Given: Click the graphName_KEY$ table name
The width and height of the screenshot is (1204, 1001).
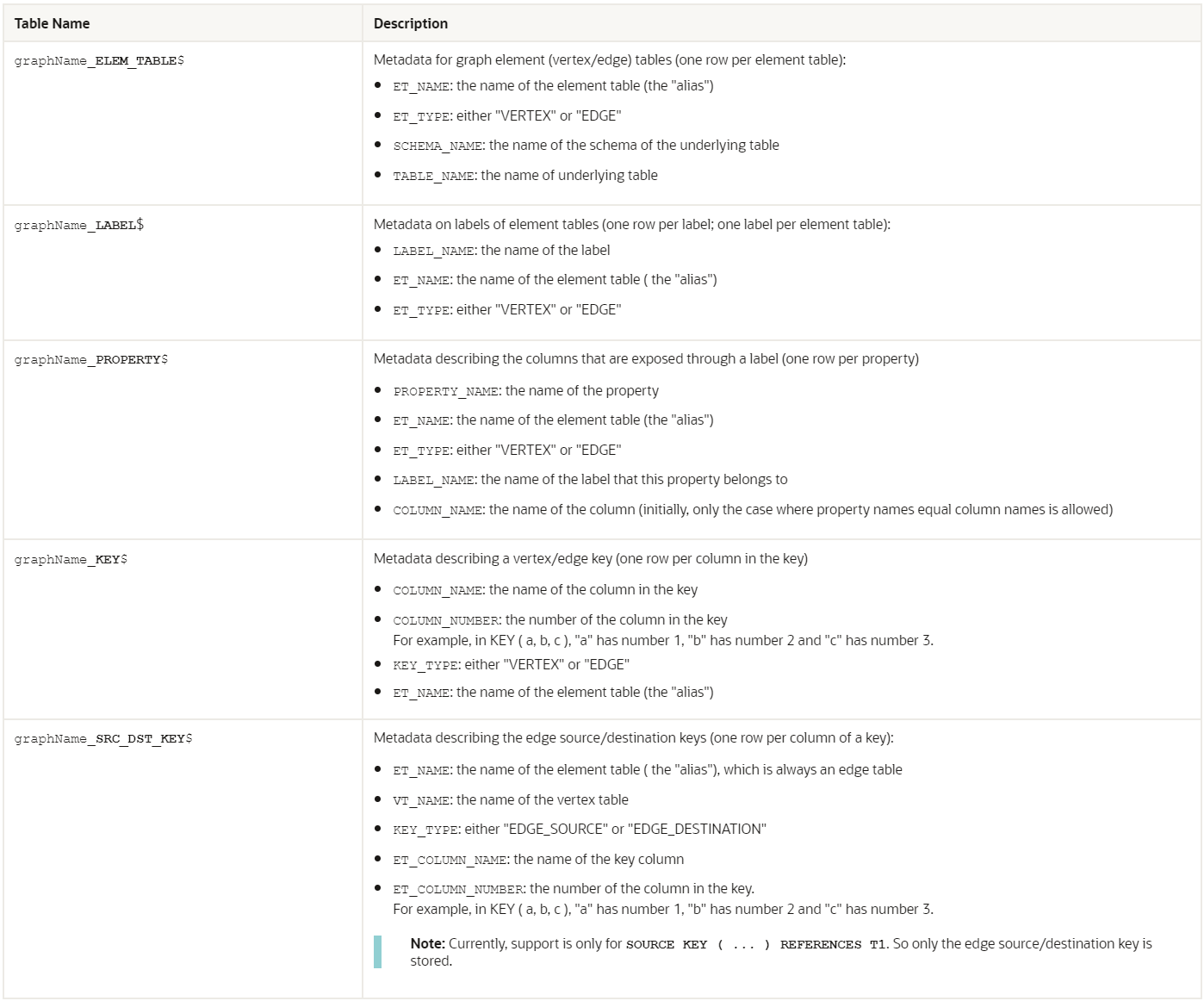Looking at the screenshot, I should tap(71, 559).
